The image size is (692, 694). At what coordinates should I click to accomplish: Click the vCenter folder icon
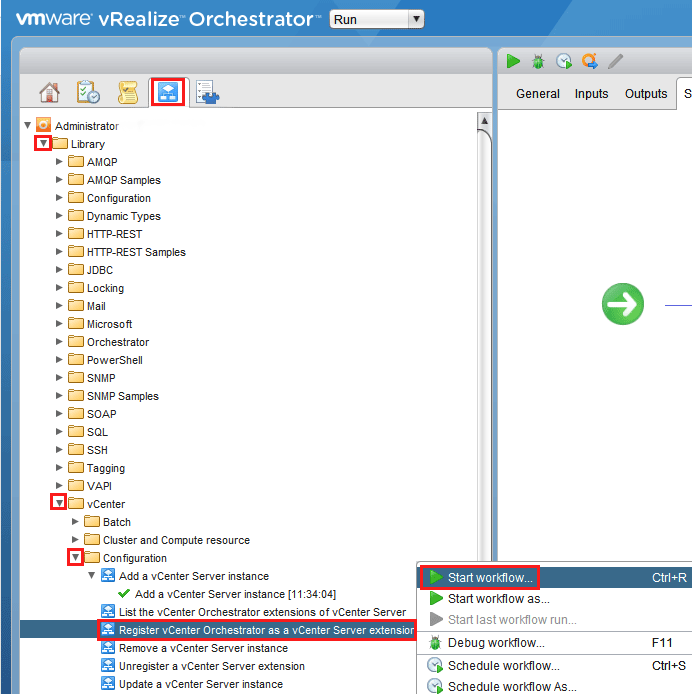coord(76,504)
